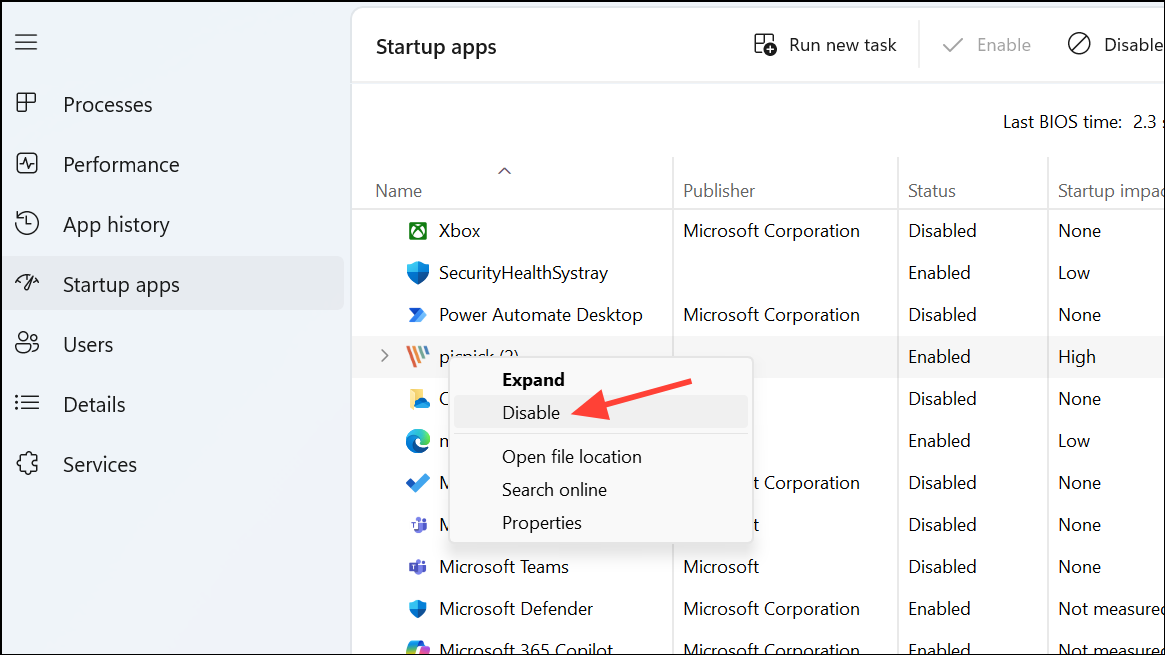Choose Disable from the context menu
Image resolution: width=1165 pixels, height=655 pixels.
pyautogui.click(x=531, y=412)
